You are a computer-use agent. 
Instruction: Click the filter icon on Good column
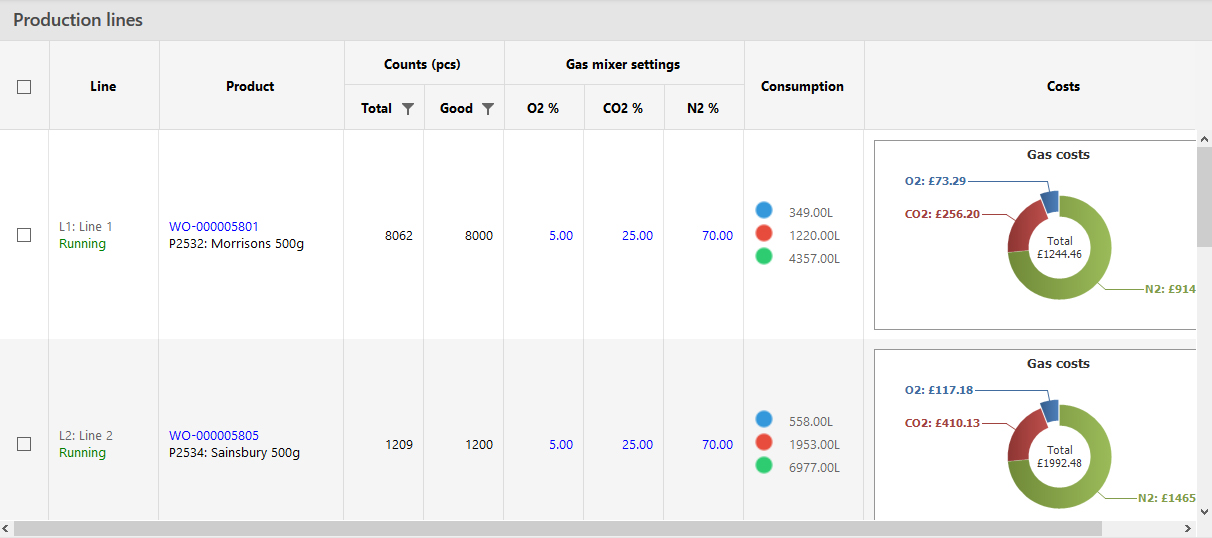[487, 109]
